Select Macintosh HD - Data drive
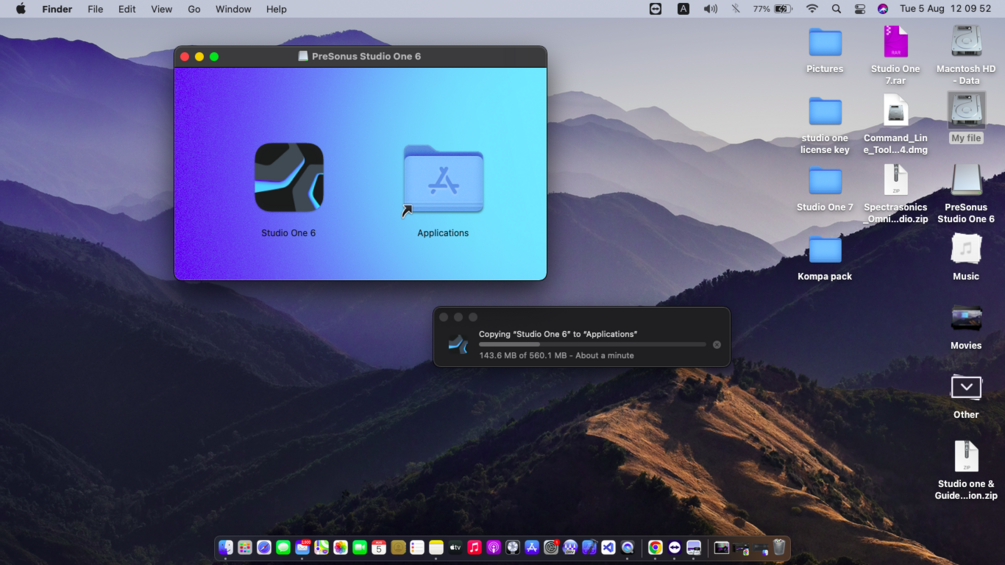The image size is (1005, 565). 966,43
